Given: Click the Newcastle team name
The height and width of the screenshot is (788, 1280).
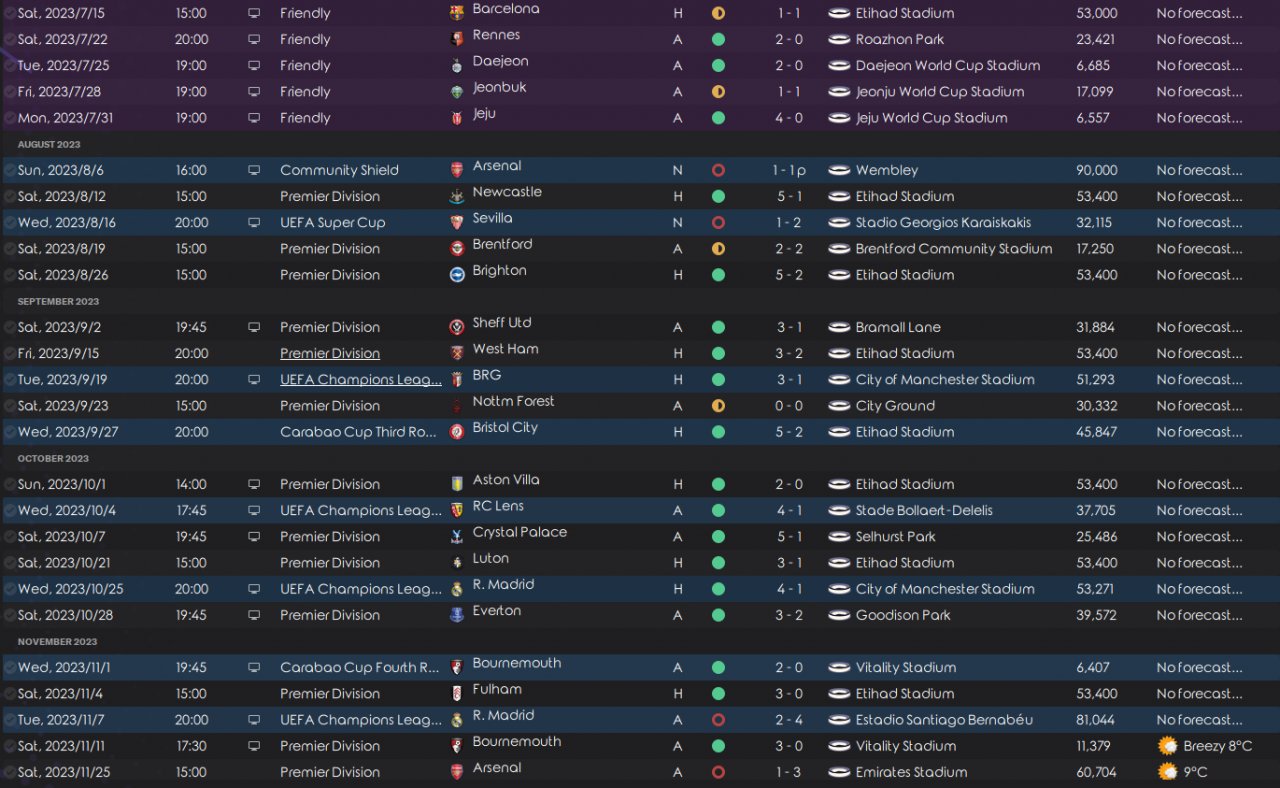Looking at the screenshot, I should click(x=507, y=192).
